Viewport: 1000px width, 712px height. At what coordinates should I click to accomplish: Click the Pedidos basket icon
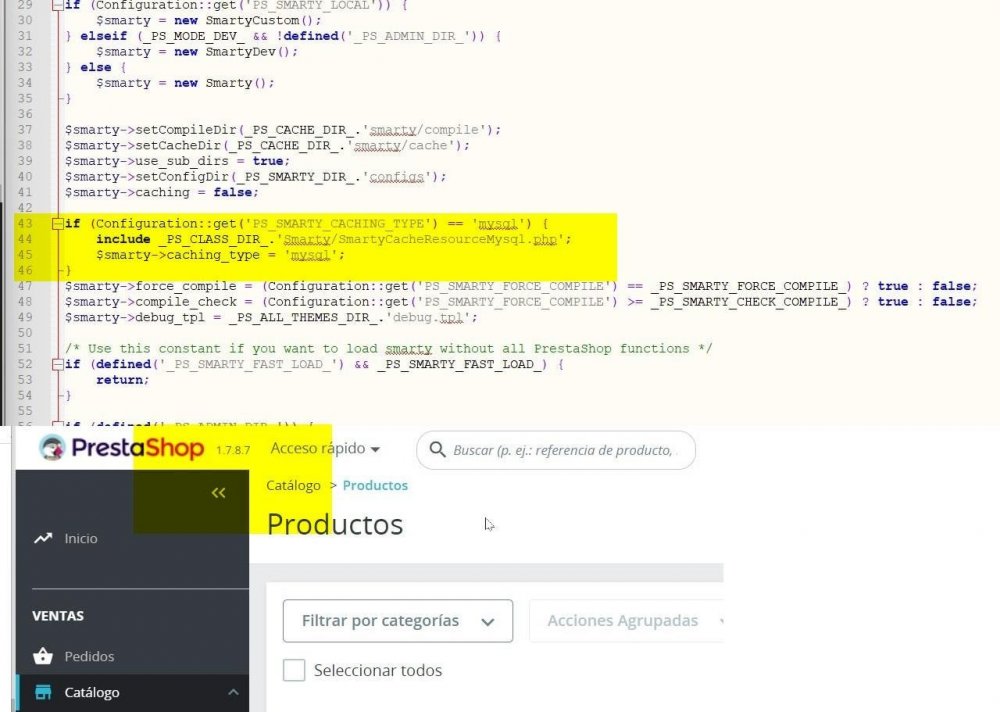point(43,656)
